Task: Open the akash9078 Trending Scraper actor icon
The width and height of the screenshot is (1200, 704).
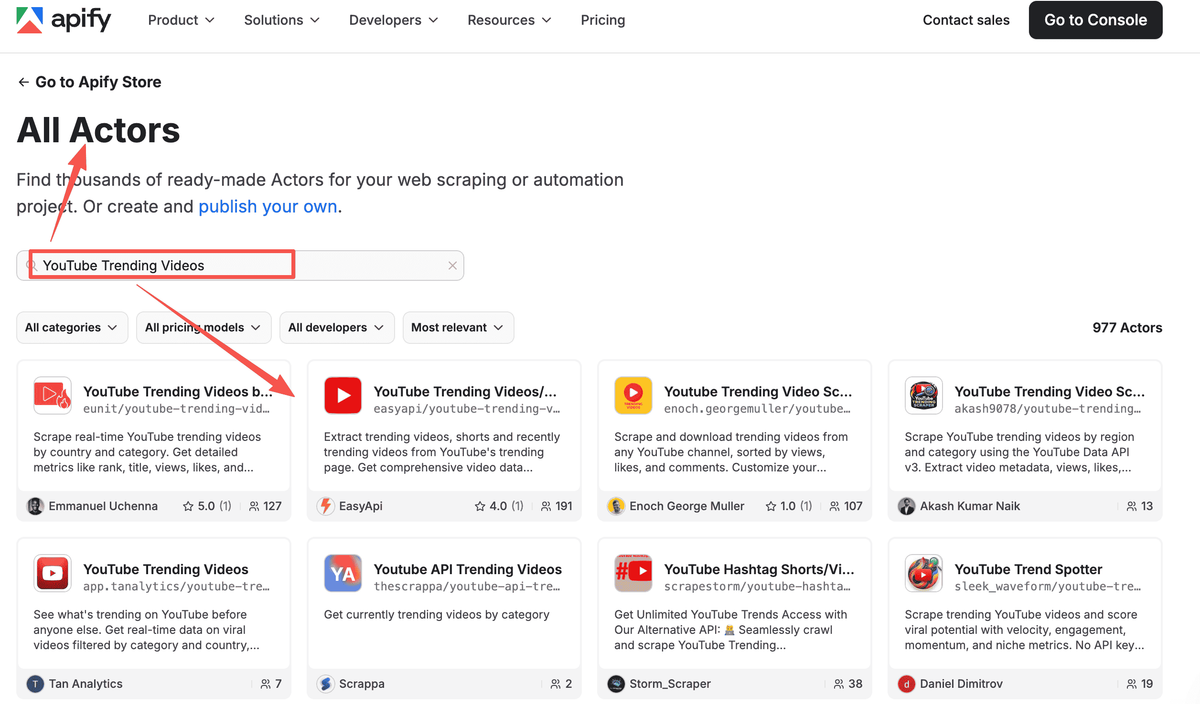Action: pyautogui.click(x=924, y=396)
